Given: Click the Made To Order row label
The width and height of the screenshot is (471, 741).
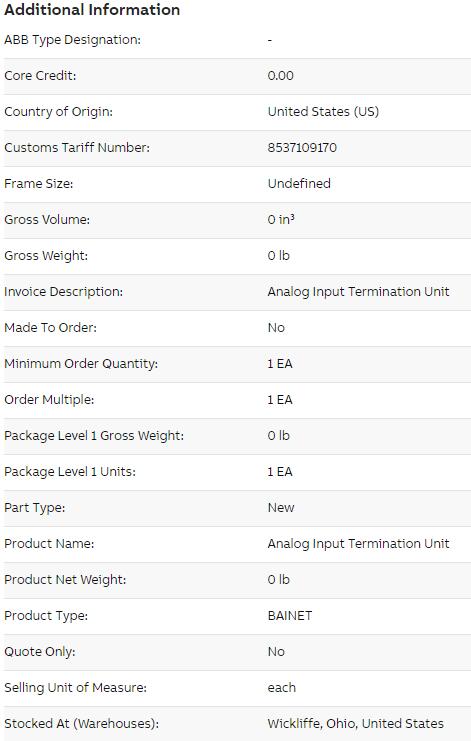Looking at the screenshot, I should pyautogui.click(x=51, y=327).
